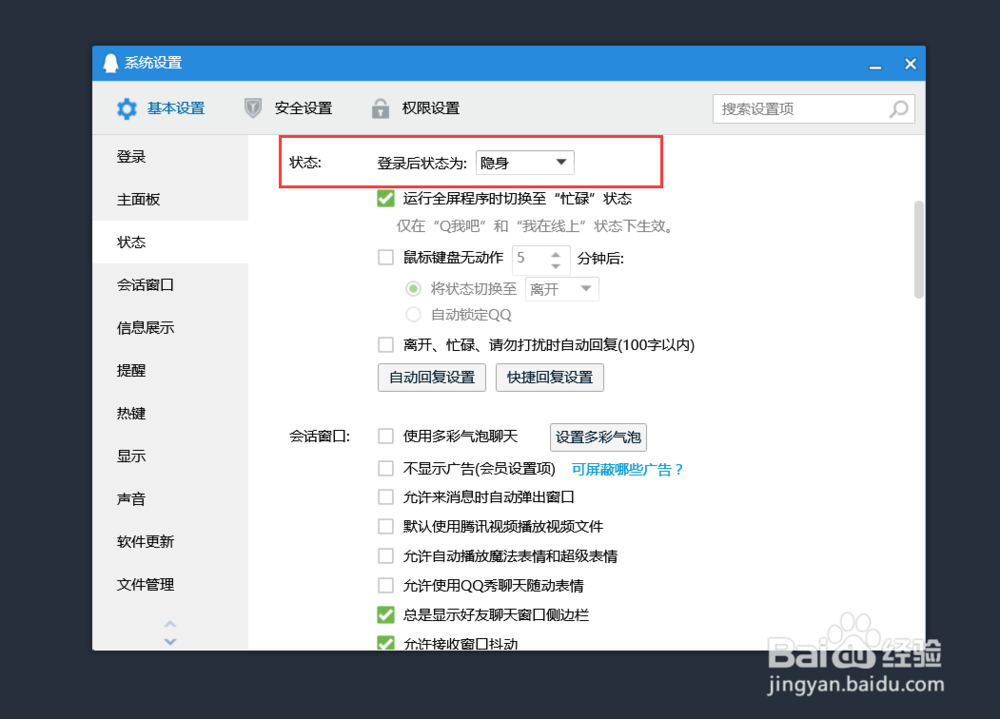Click the shield icon for 安全设置
The width and height of the screenshot is (1000, 719).
(252, 108)
